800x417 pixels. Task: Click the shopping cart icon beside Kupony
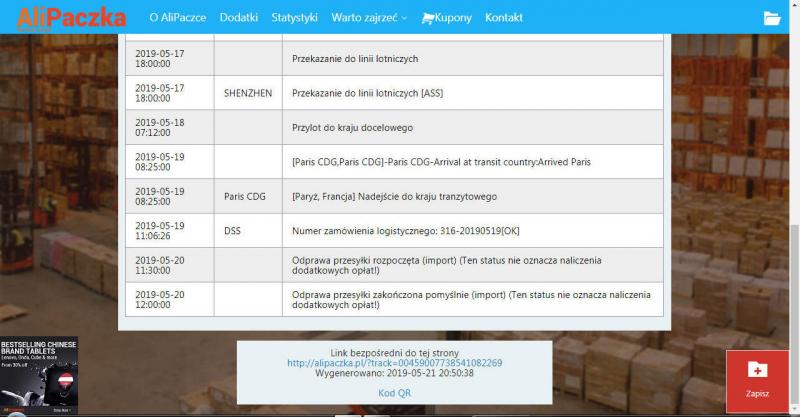[x=428, y=18]
